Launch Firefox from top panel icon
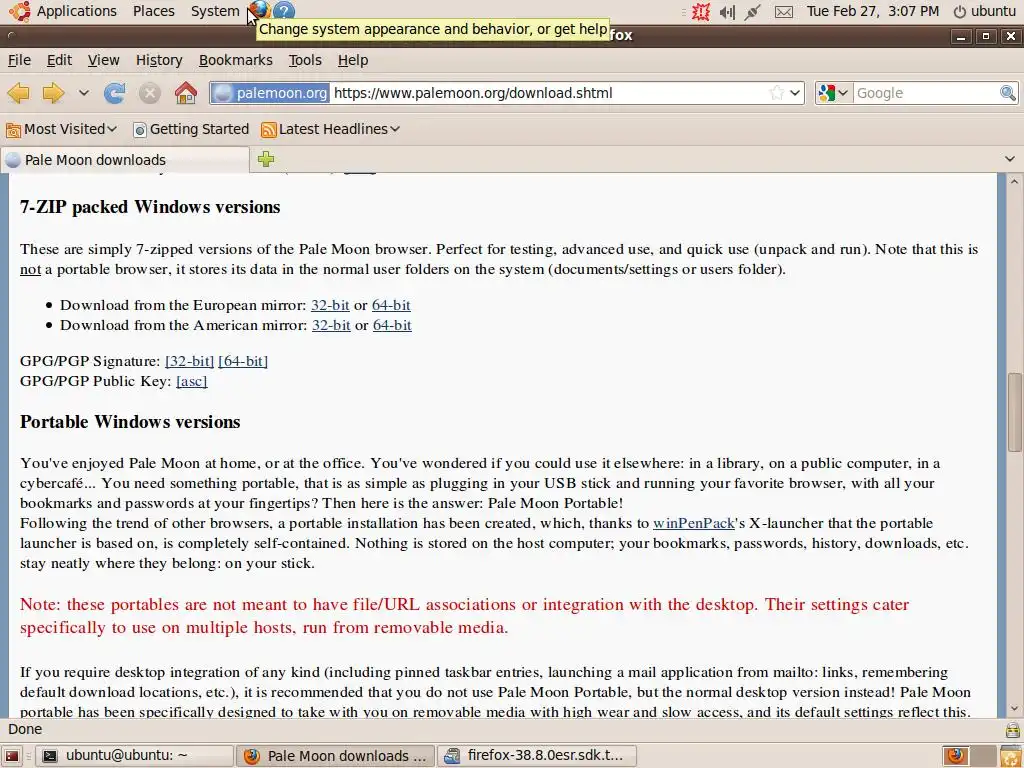The width and height of the screenshot is (1024, 768). [259, 10]
